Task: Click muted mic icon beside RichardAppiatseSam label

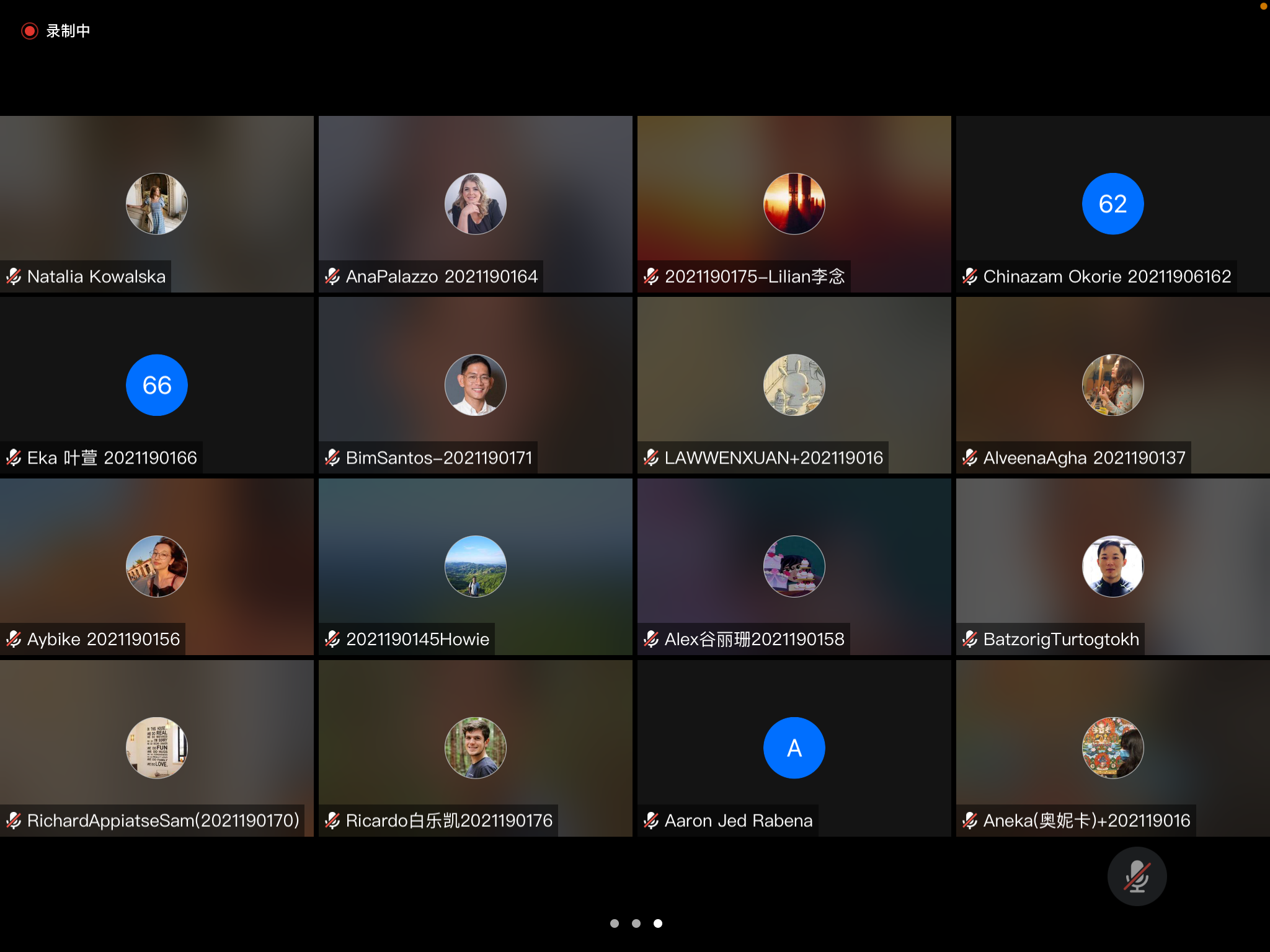Action: (x=14, y=821)
